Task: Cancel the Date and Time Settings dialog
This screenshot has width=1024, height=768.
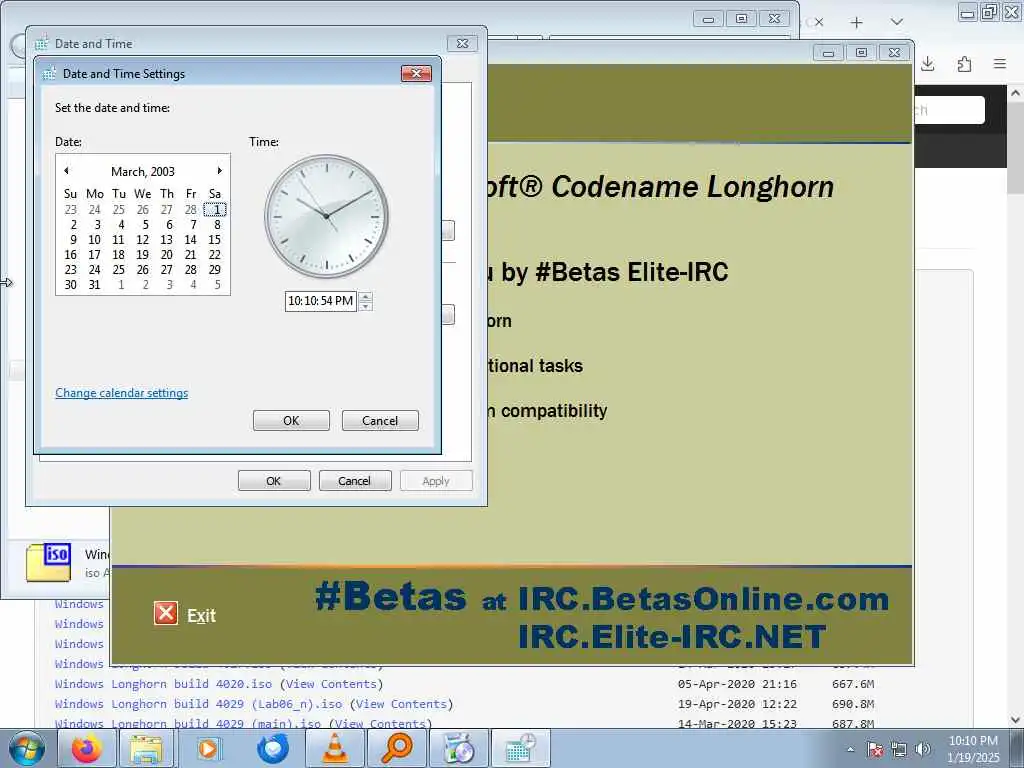Action: pos(380,421)
